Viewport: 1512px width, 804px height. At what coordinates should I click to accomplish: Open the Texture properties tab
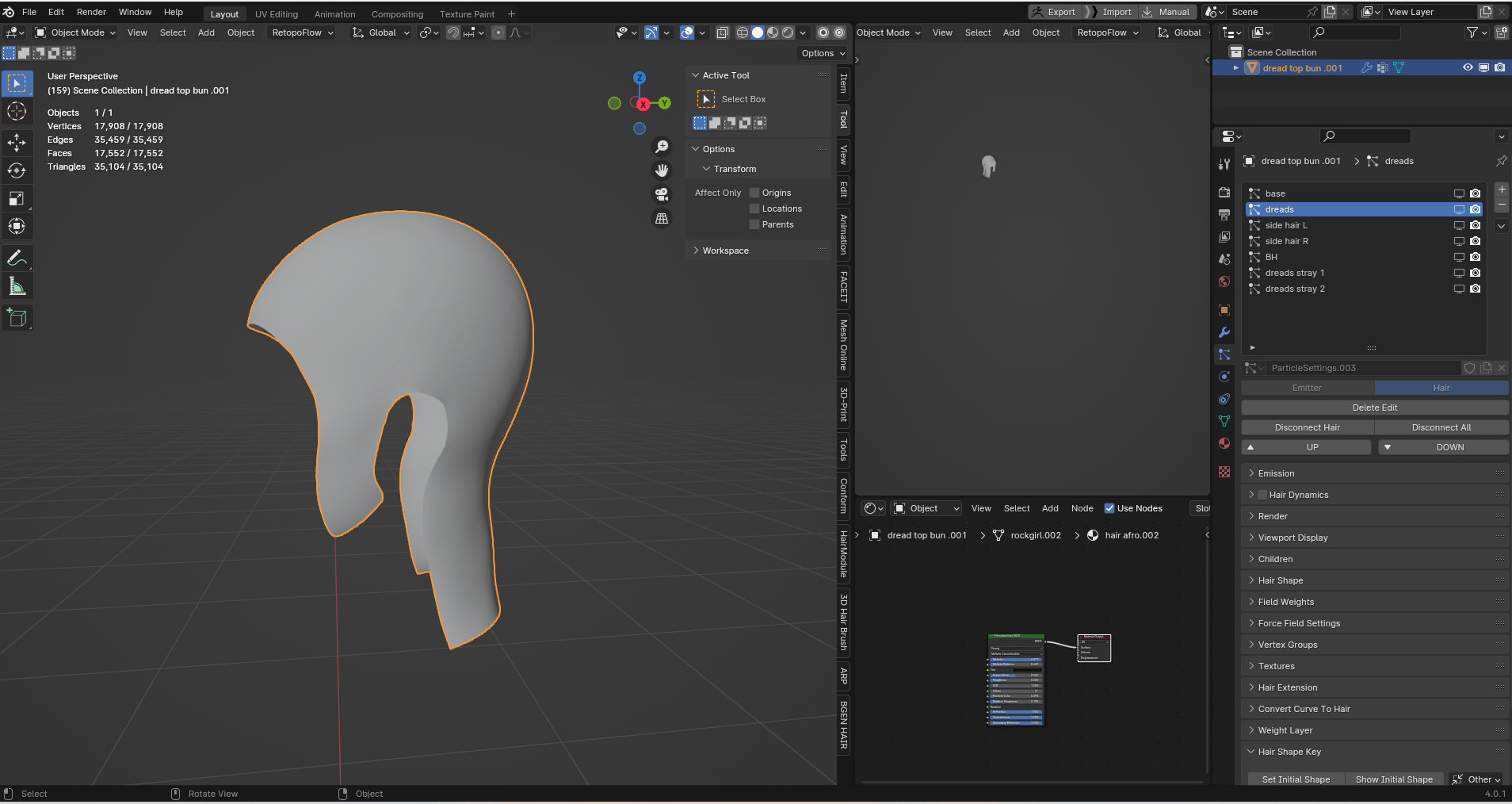1224,472
